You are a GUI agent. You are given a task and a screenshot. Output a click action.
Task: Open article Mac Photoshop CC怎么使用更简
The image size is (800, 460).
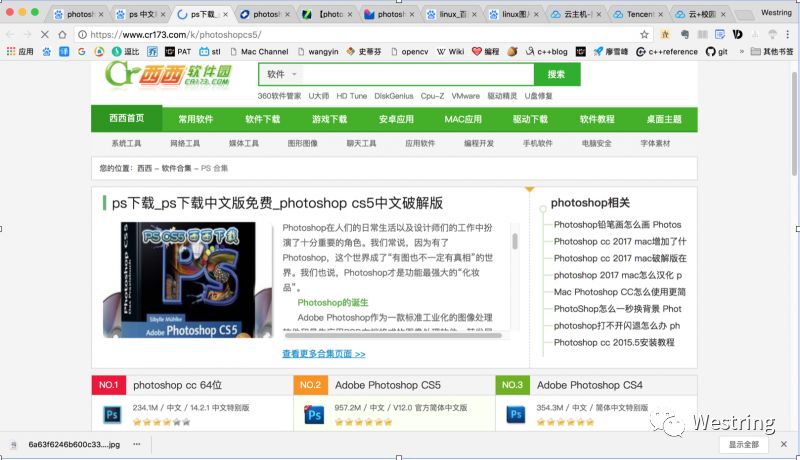coord(619,292)
